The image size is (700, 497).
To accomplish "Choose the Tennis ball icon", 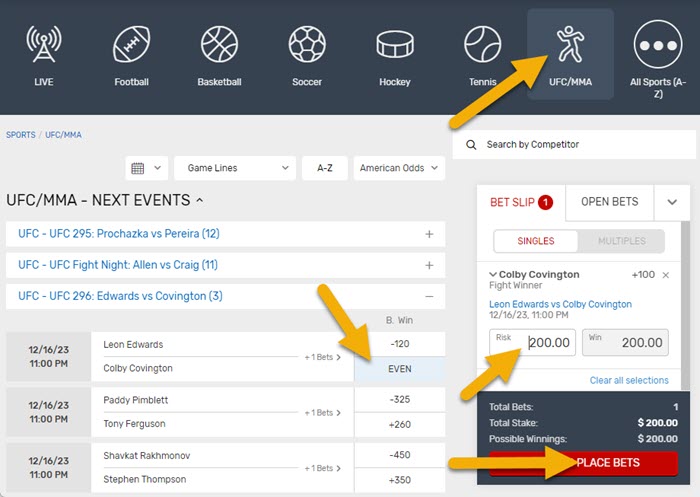I will point(482,45).
